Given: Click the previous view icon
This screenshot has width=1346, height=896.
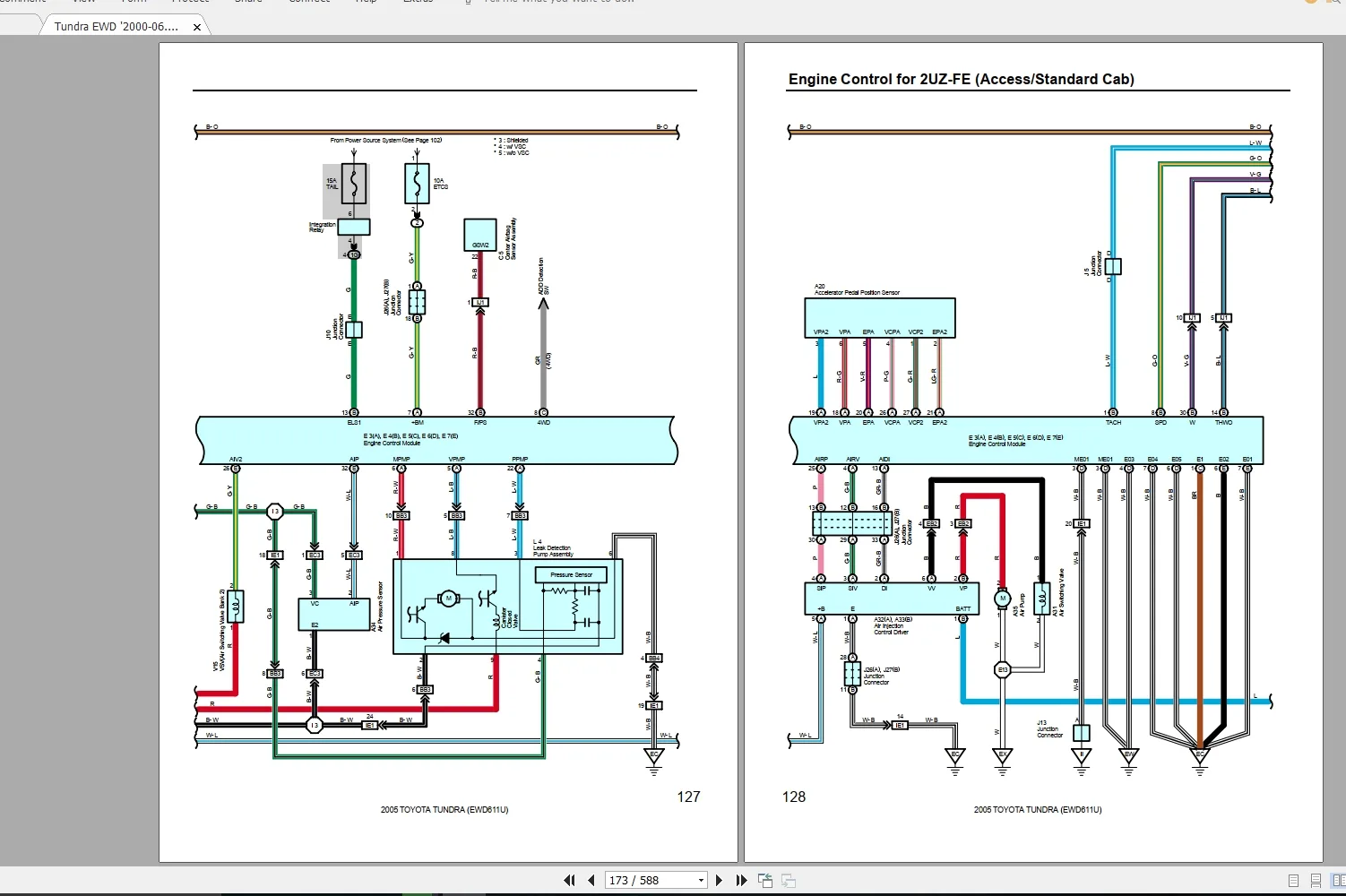Looking at the screenshot, I should point(765,880).
